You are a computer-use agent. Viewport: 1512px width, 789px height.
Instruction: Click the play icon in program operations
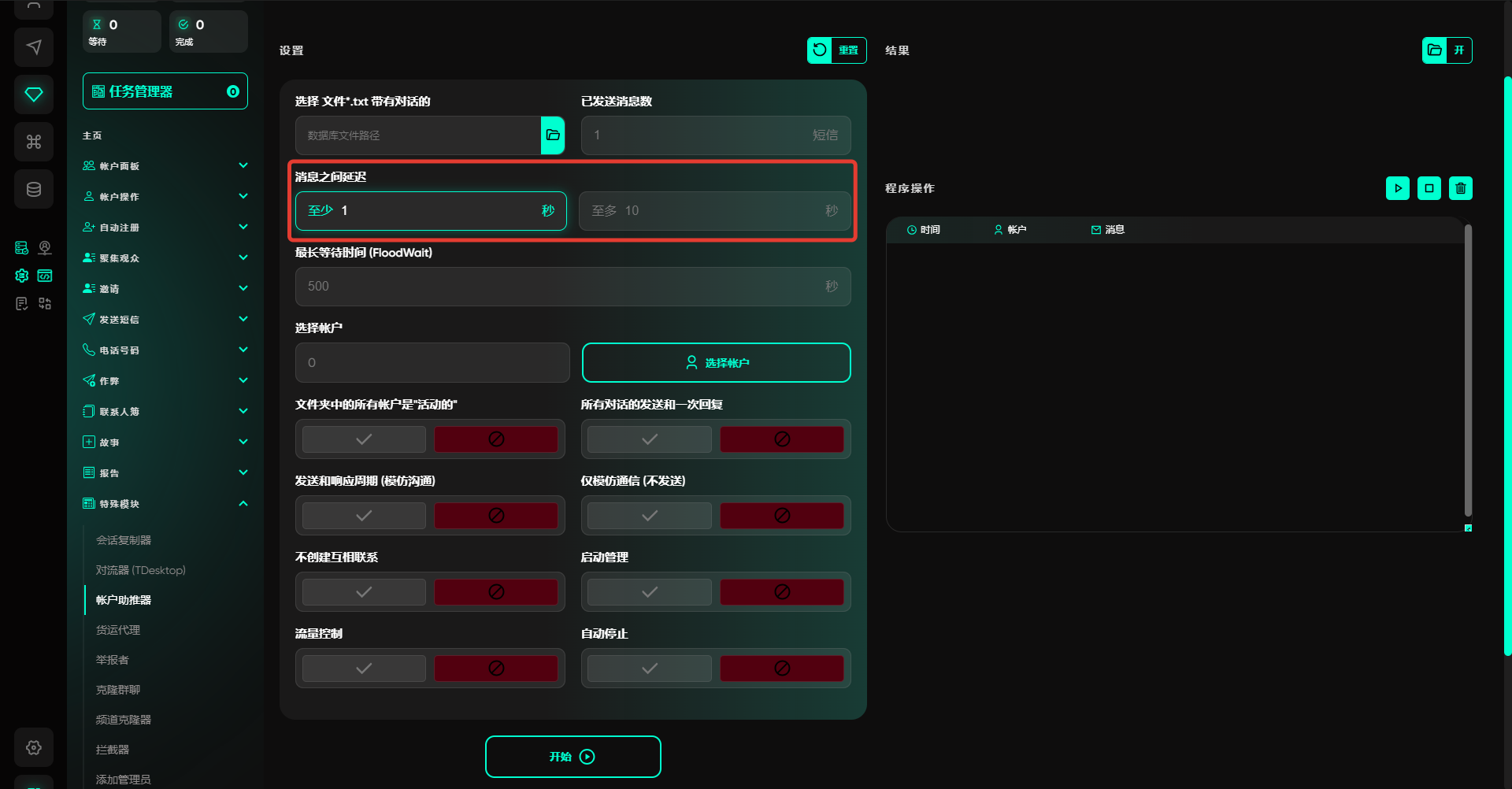tap(1398, 188)
